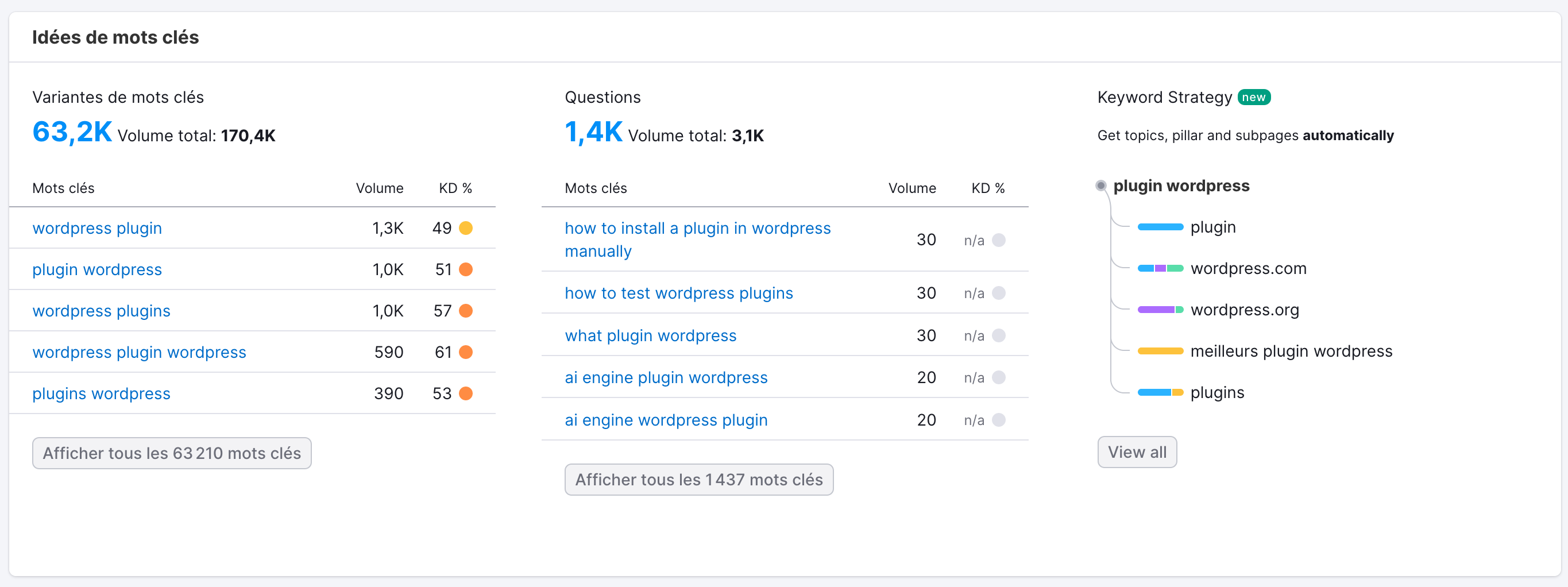Image resolution: width=1568 pixels, height=587 pixels.
Task: Click the 3,1K total volume figure
Action: click(747, 136)
